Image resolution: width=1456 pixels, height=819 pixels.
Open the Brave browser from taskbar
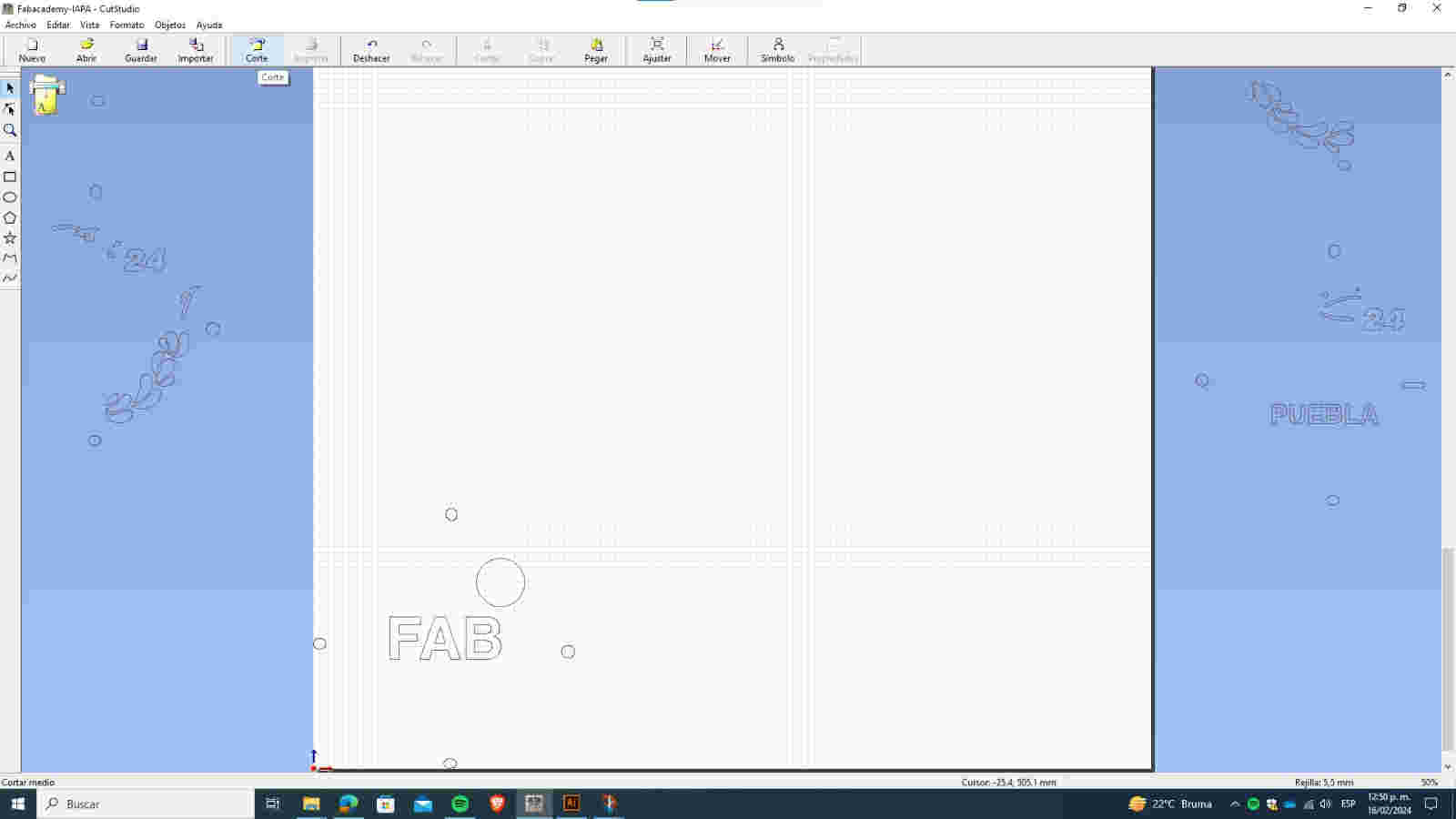tap(497, 804)
